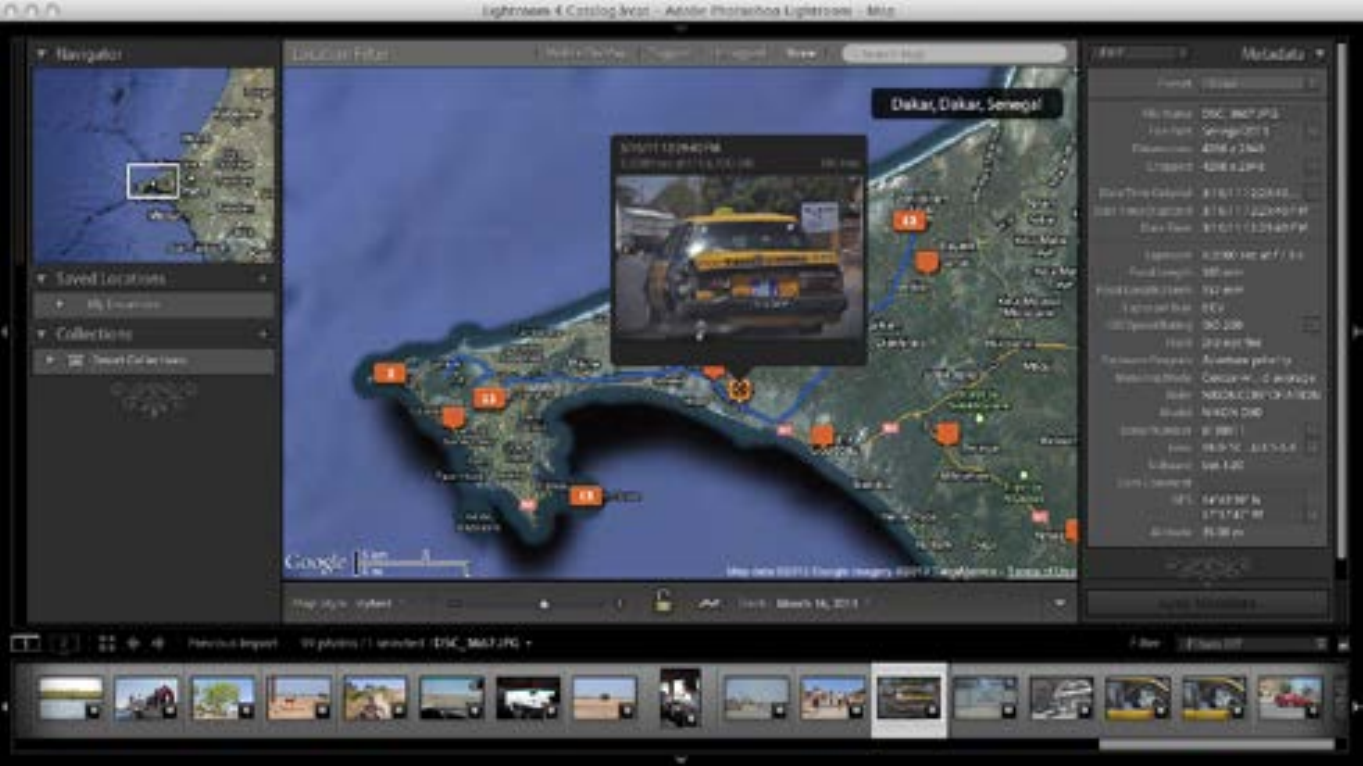The width and height of the screenshot is (1363, 766).
Task: Toggle the lock markers padlock
Action: point(662,602)
